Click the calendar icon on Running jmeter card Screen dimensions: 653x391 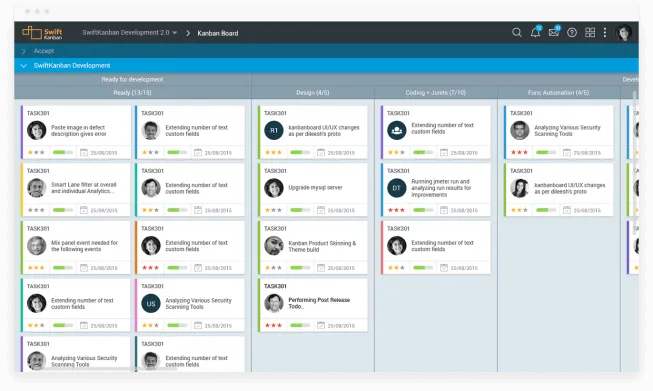click(x=444, y=210)
